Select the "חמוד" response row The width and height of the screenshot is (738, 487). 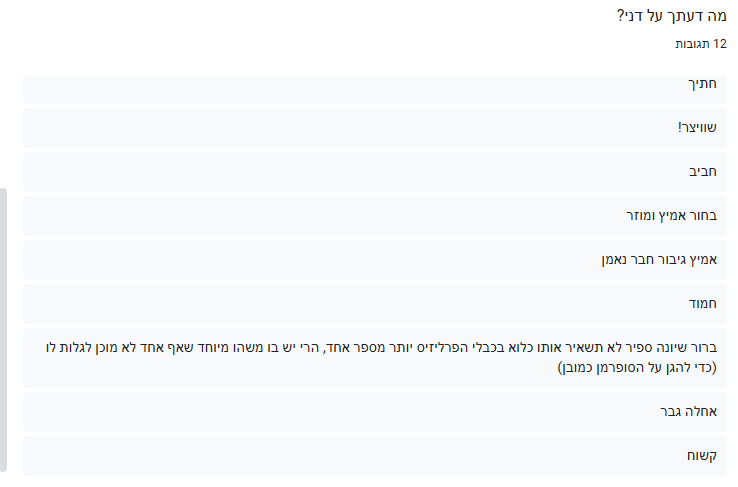374,303
